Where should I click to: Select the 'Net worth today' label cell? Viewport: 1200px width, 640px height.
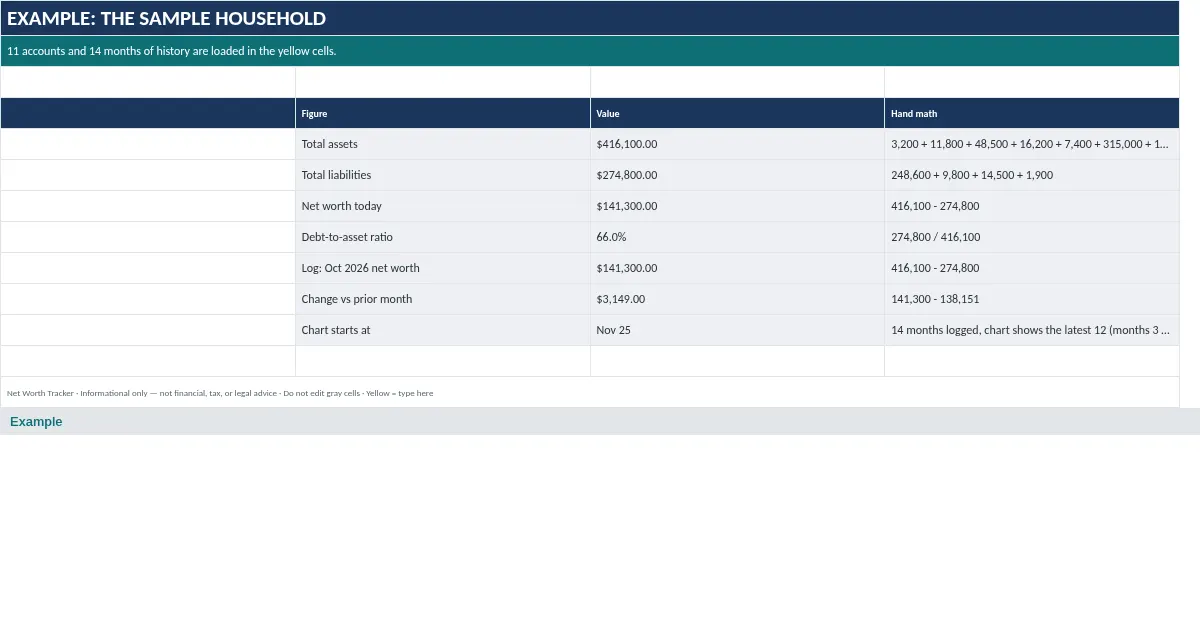tap(443, 206)
